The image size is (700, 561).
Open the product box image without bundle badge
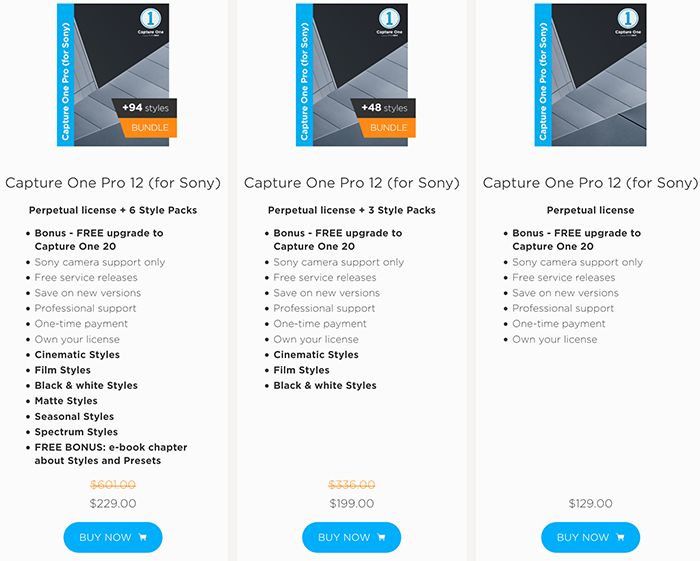(x=590, y=75)
